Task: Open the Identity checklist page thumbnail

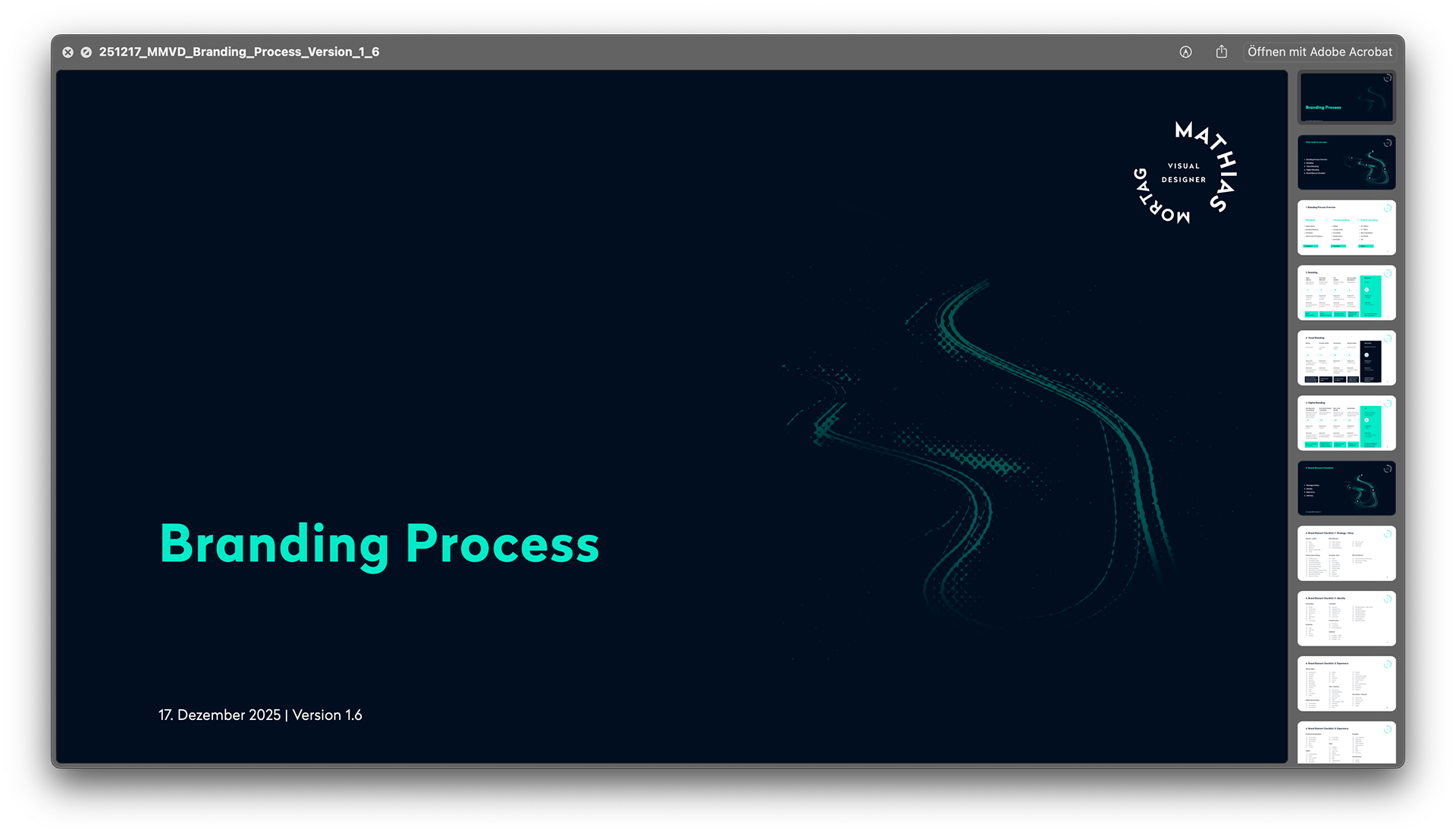Action: [x=1346, y=618]
